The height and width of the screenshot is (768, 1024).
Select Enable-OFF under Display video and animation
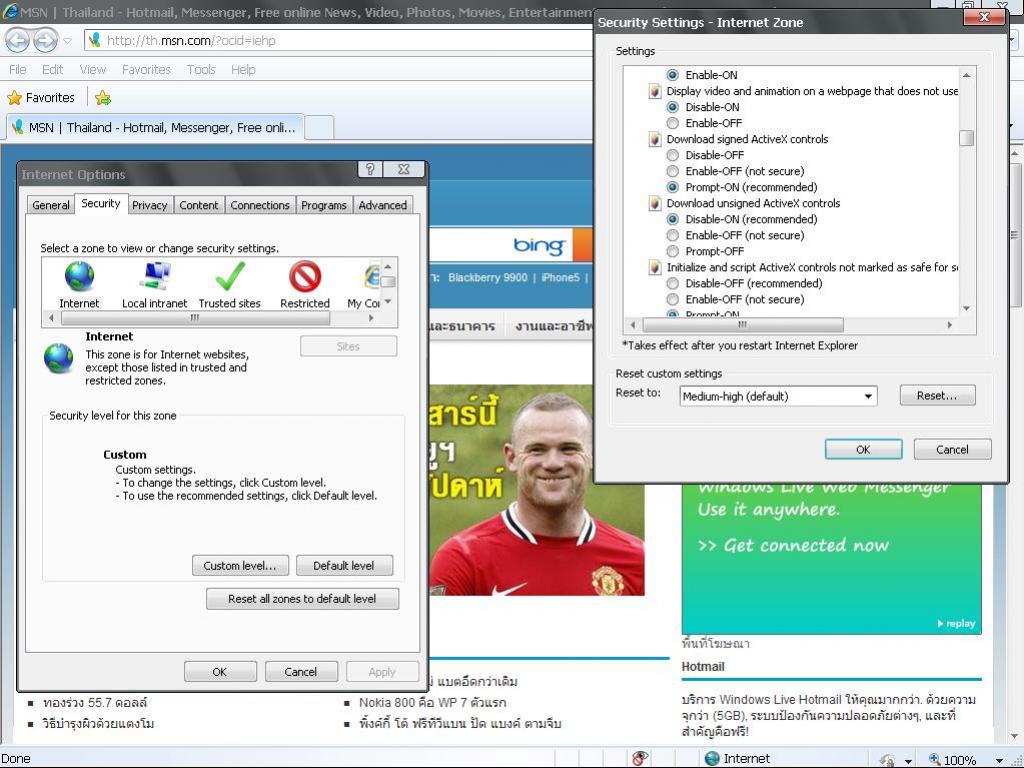pyautogui.click(x=673, y=123)
